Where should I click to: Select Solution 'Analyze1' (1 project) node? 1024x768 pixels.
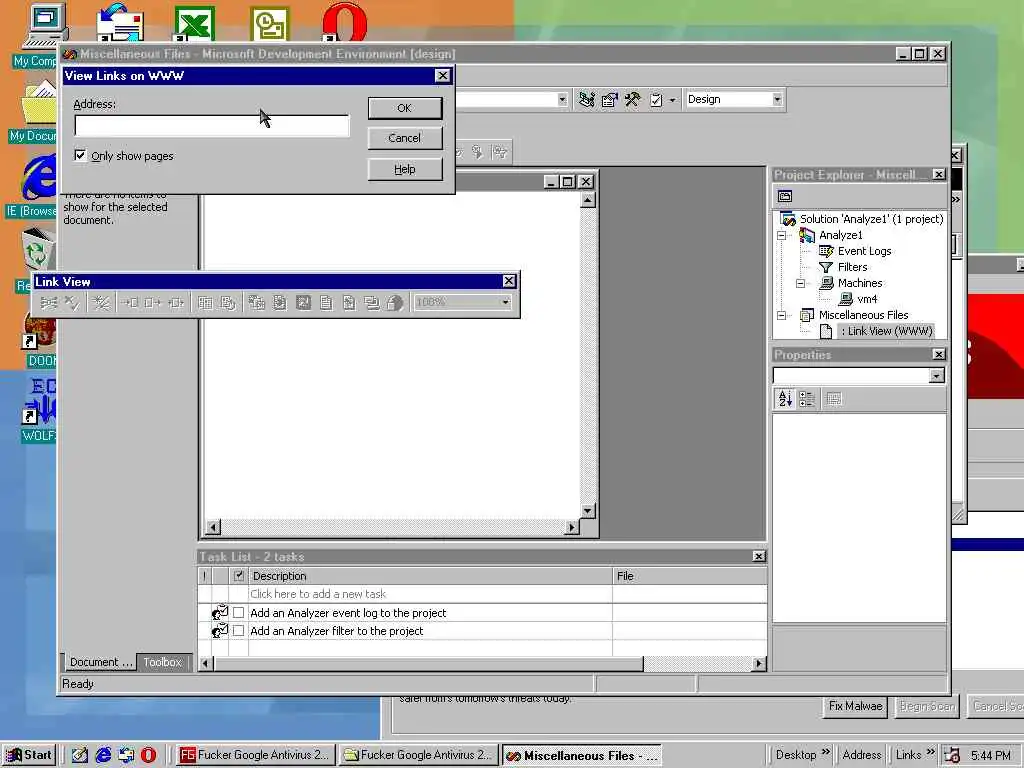pyautogui.click(x=871, y=219)
